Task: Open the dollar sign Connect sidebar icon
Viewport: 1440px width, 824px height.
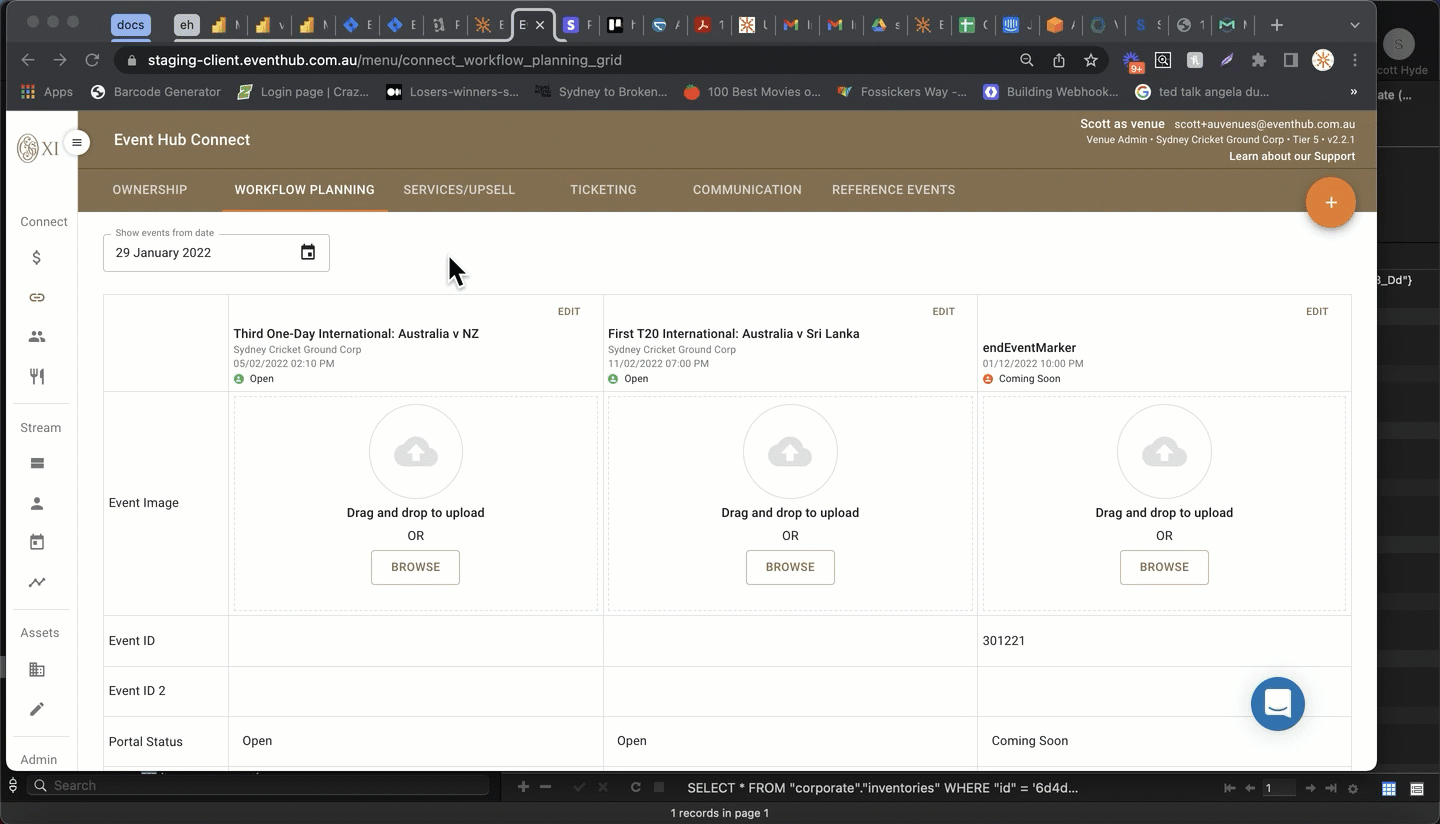Action: pyautogui.click(x=37, y=258)
